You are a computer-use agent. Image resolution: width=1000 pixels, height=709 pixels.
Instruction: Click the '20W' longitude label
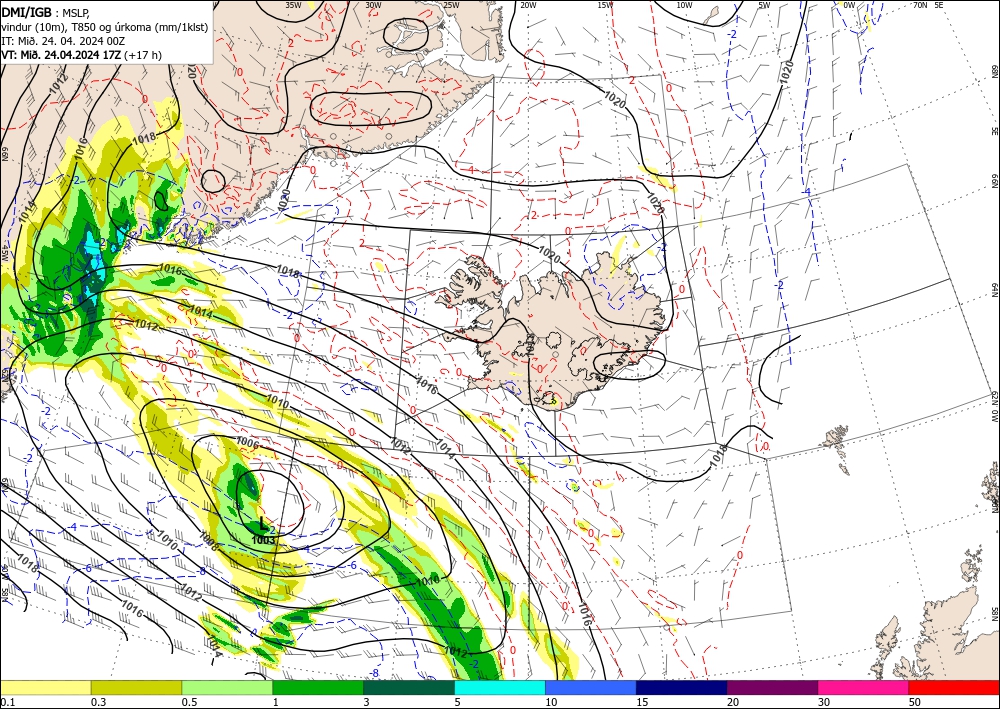(x=528, y=5)
